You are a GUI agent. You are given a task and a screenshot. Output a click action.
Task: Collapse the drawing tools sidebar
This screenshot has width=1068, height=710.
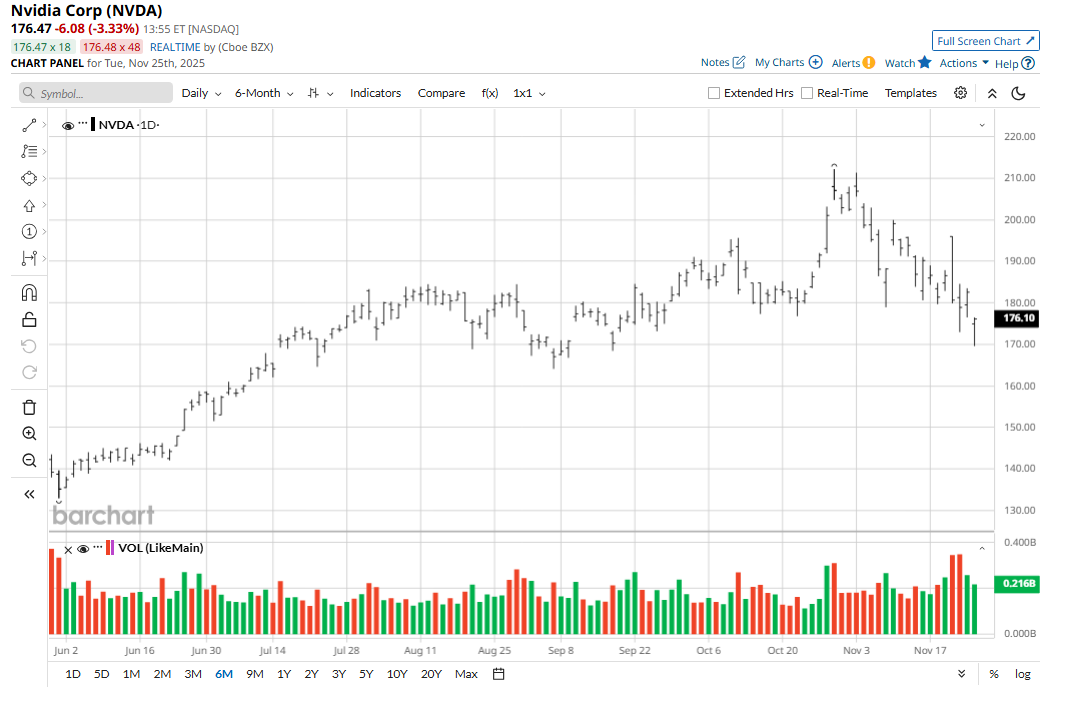pyautogui.click(x=29, y=494)
